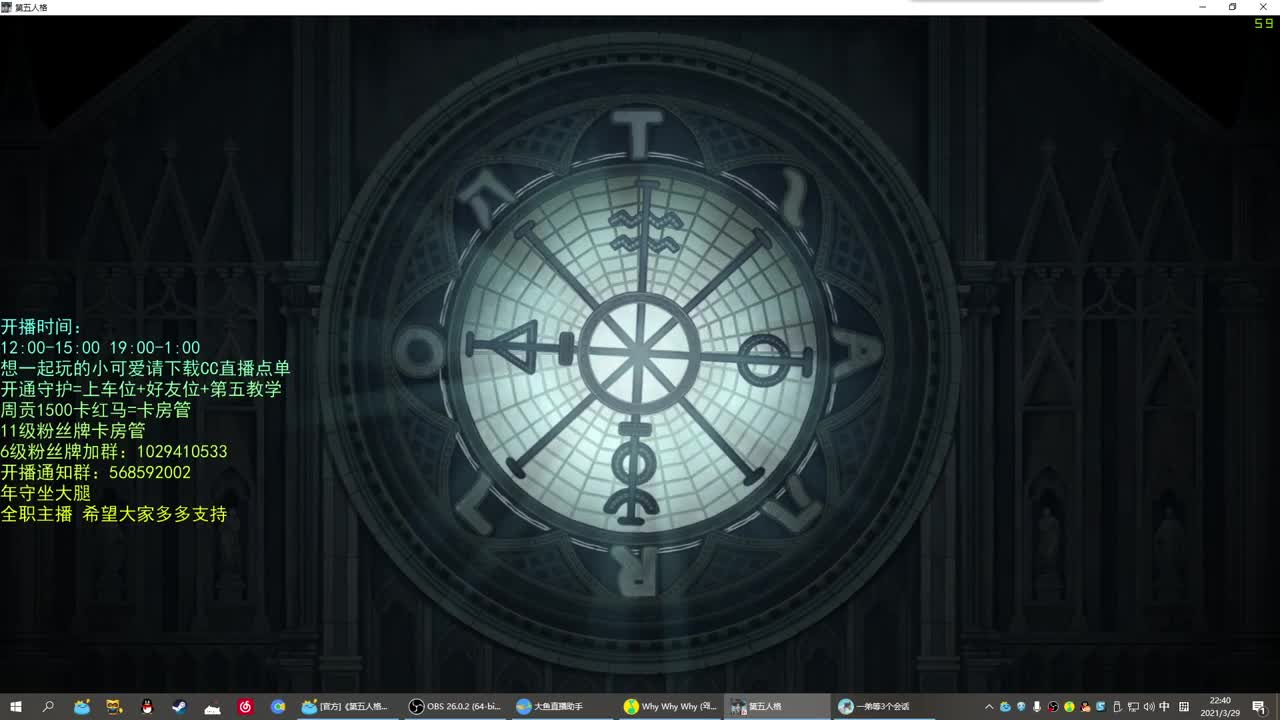Screen dimensions: 1280x720
Task: Switch to 大鱼直播助手 taskbar window
Action: coord(563,707)
